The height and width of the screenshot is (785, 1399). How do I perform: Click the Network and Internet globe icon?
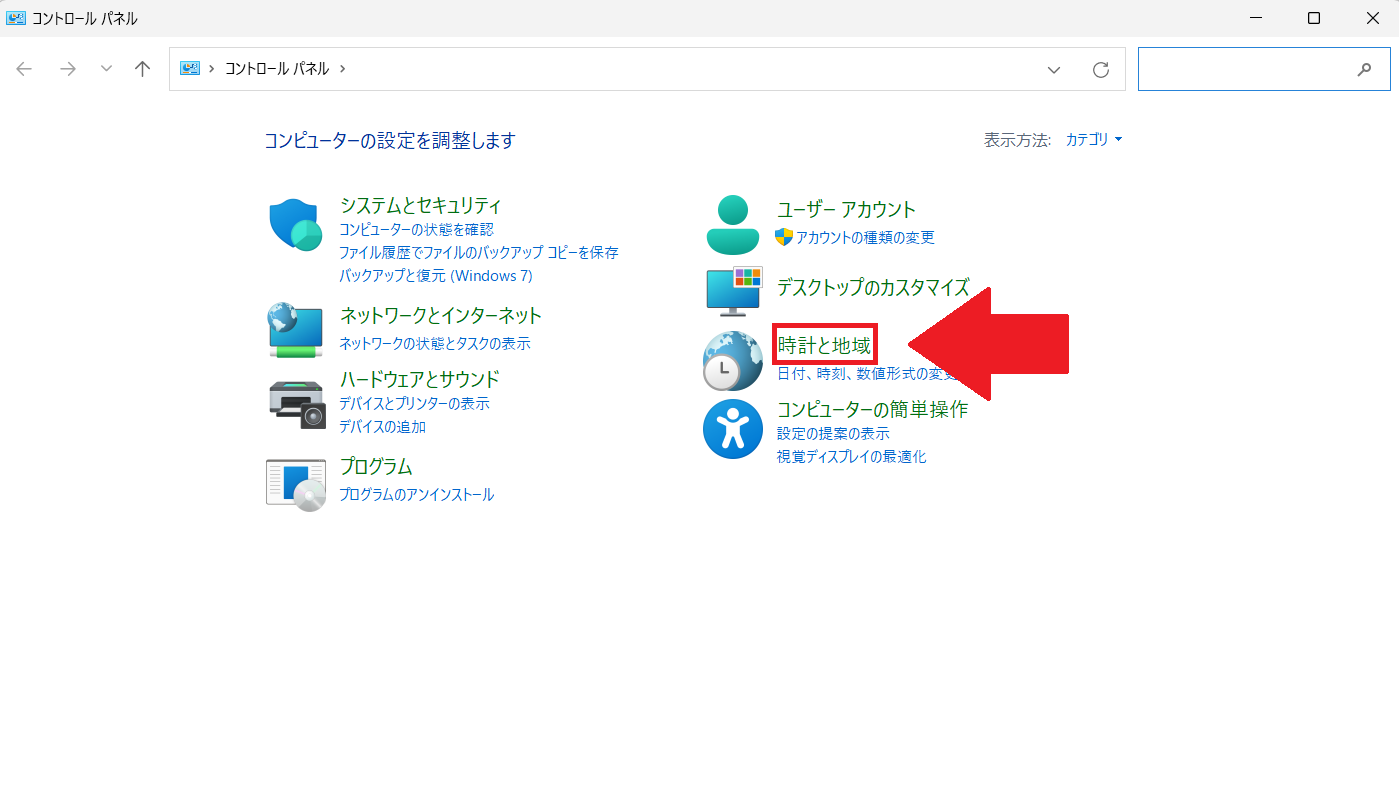295,331
